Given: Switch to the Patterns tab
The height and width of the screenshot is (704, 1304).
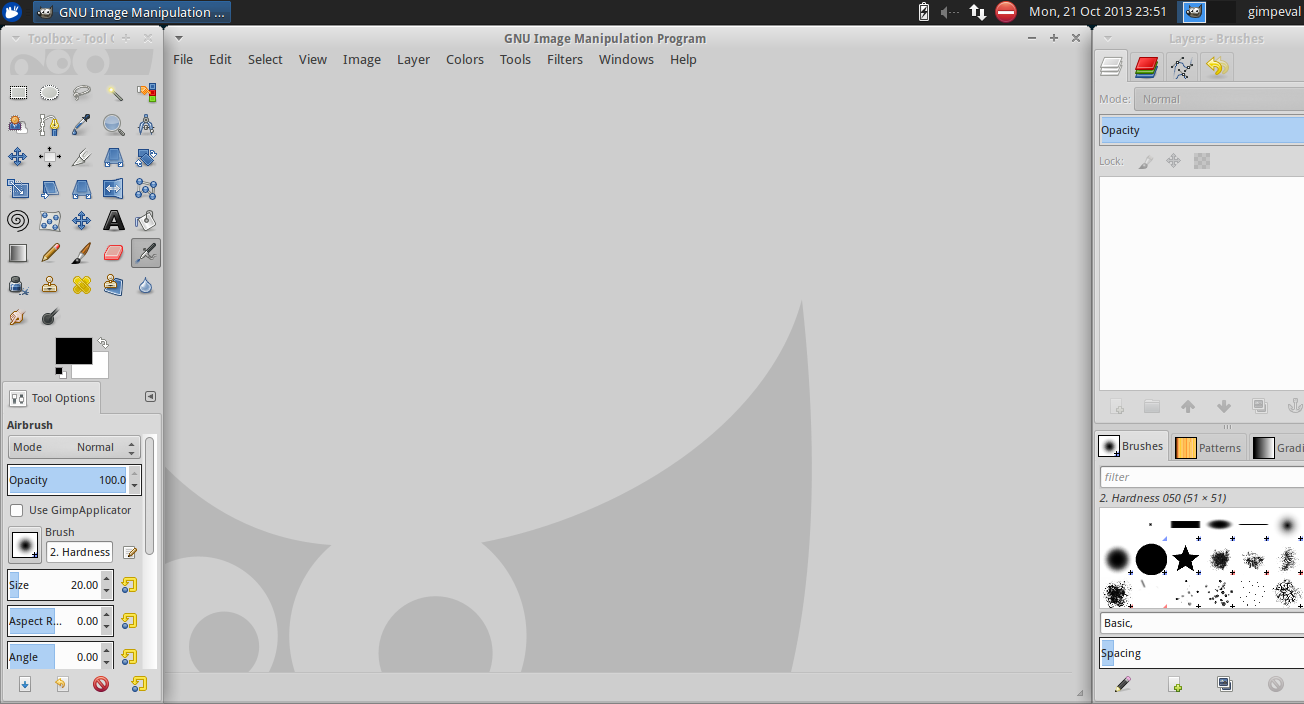Looking at the screenshot, I should pos(1208,447).
